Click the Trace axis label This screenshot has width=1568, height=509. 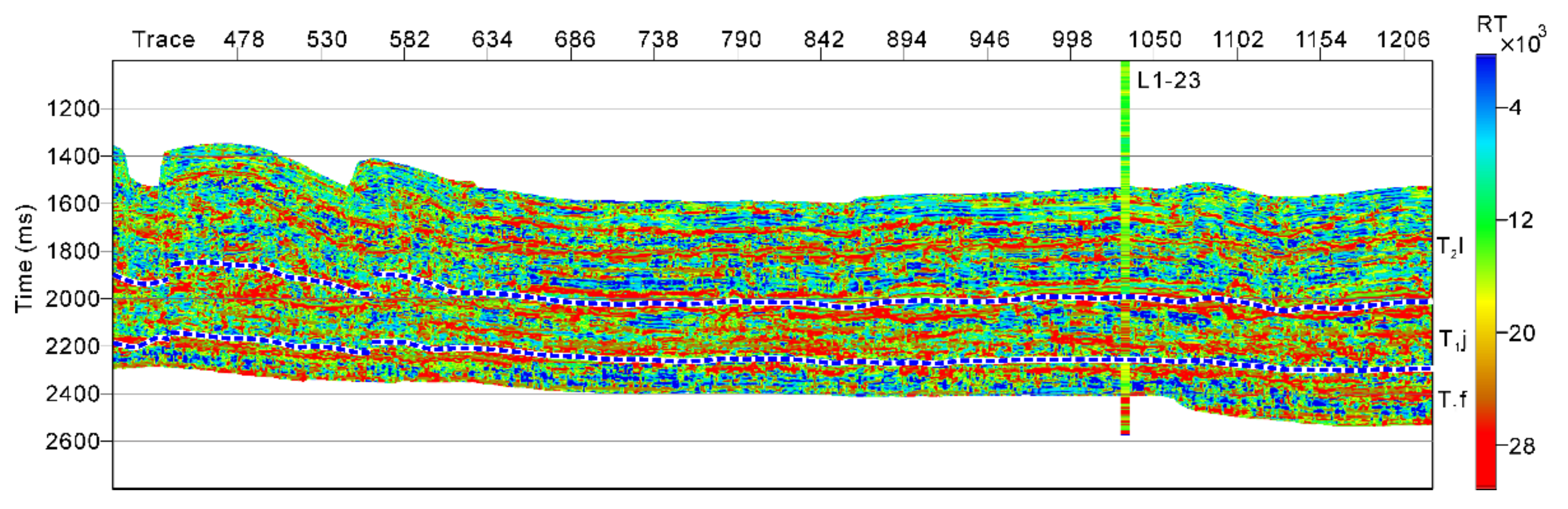pos(163,39)
